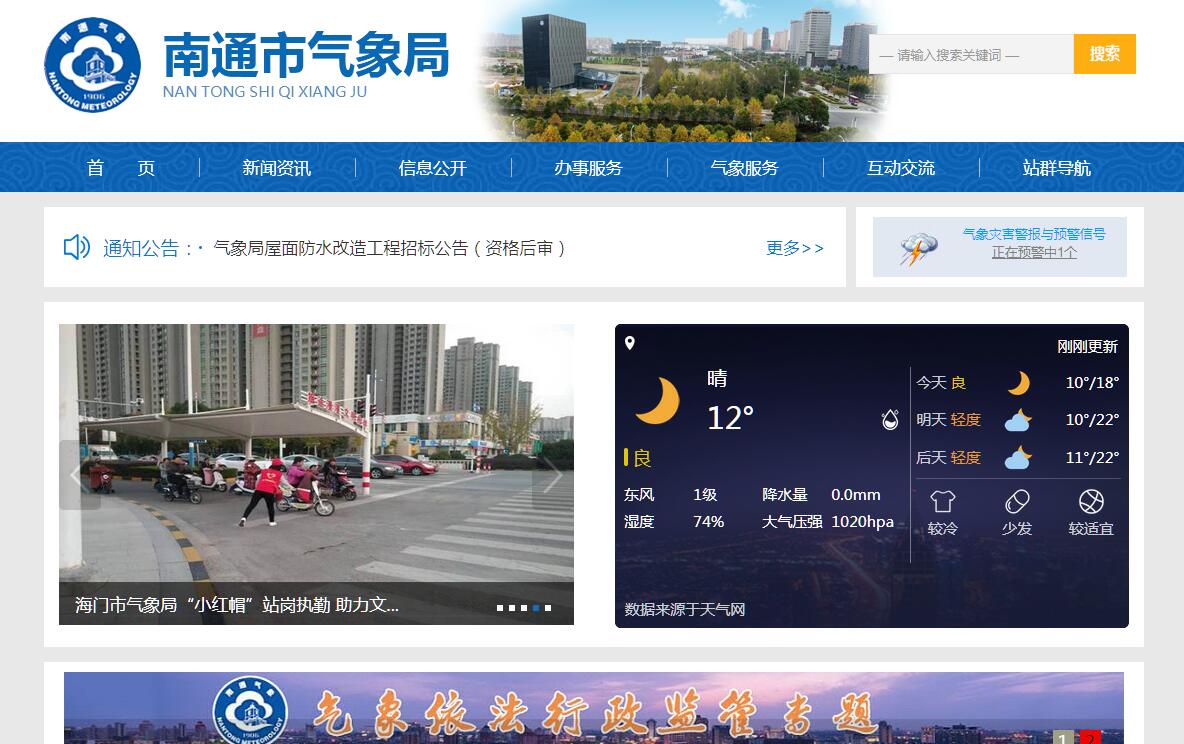1184x744 pixels.
Task: Click the logo on the 气象依法行政监管专题 banner
Action: (x=251, y=710)
